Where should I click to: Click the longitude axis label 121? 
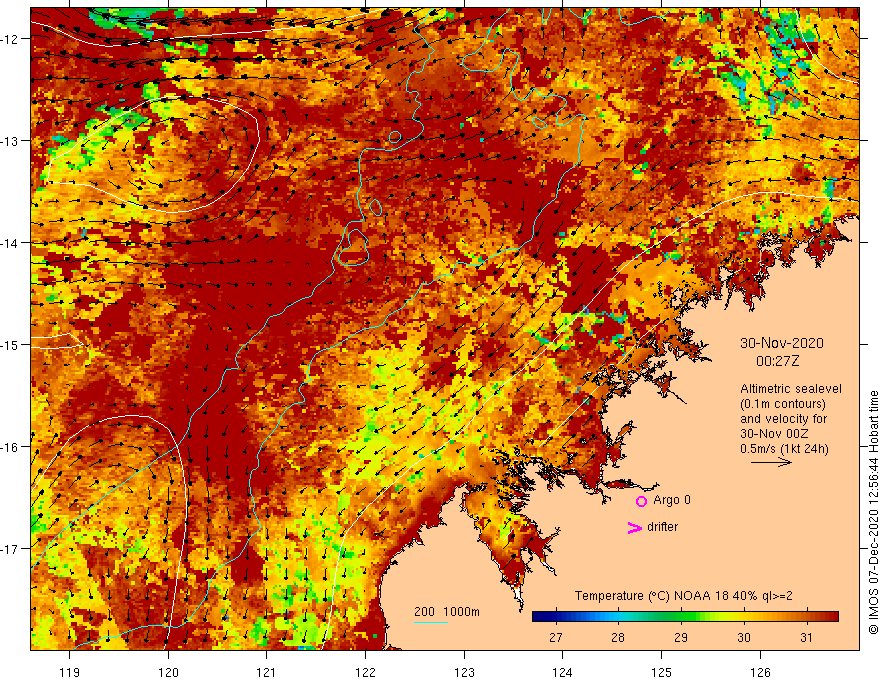[267, 672]
